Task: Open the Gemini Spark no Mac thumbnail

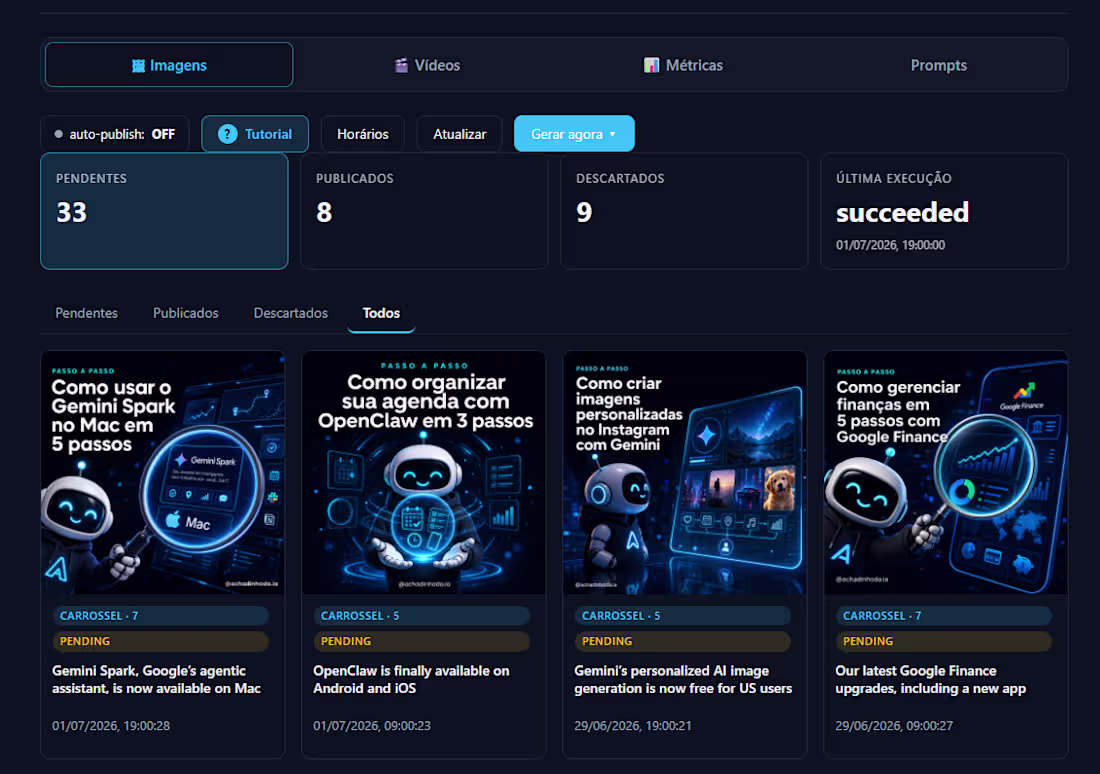Action: tap(163, 472)
